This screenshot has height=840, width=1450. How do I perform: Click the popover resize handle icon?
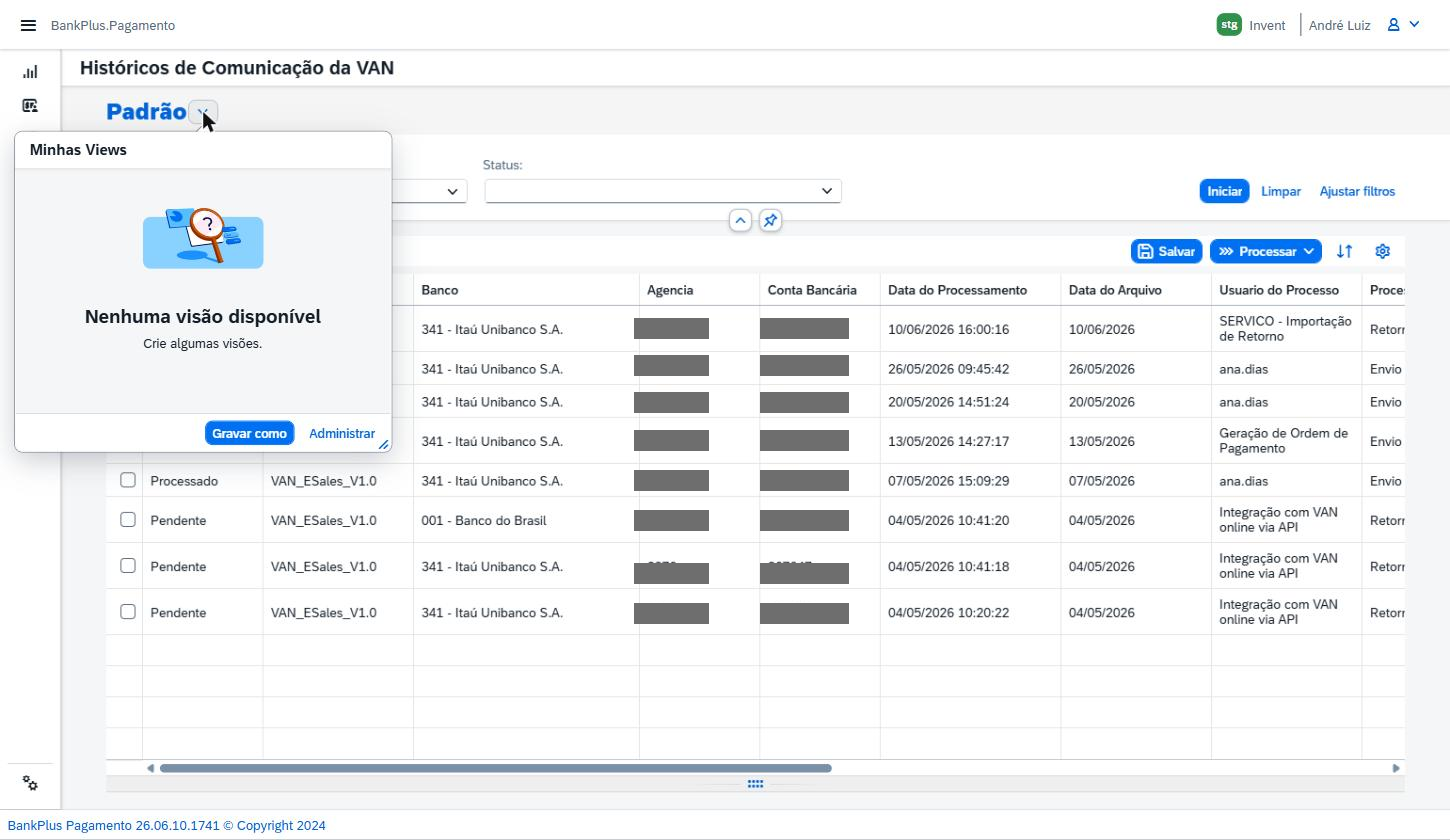[383, 443]
